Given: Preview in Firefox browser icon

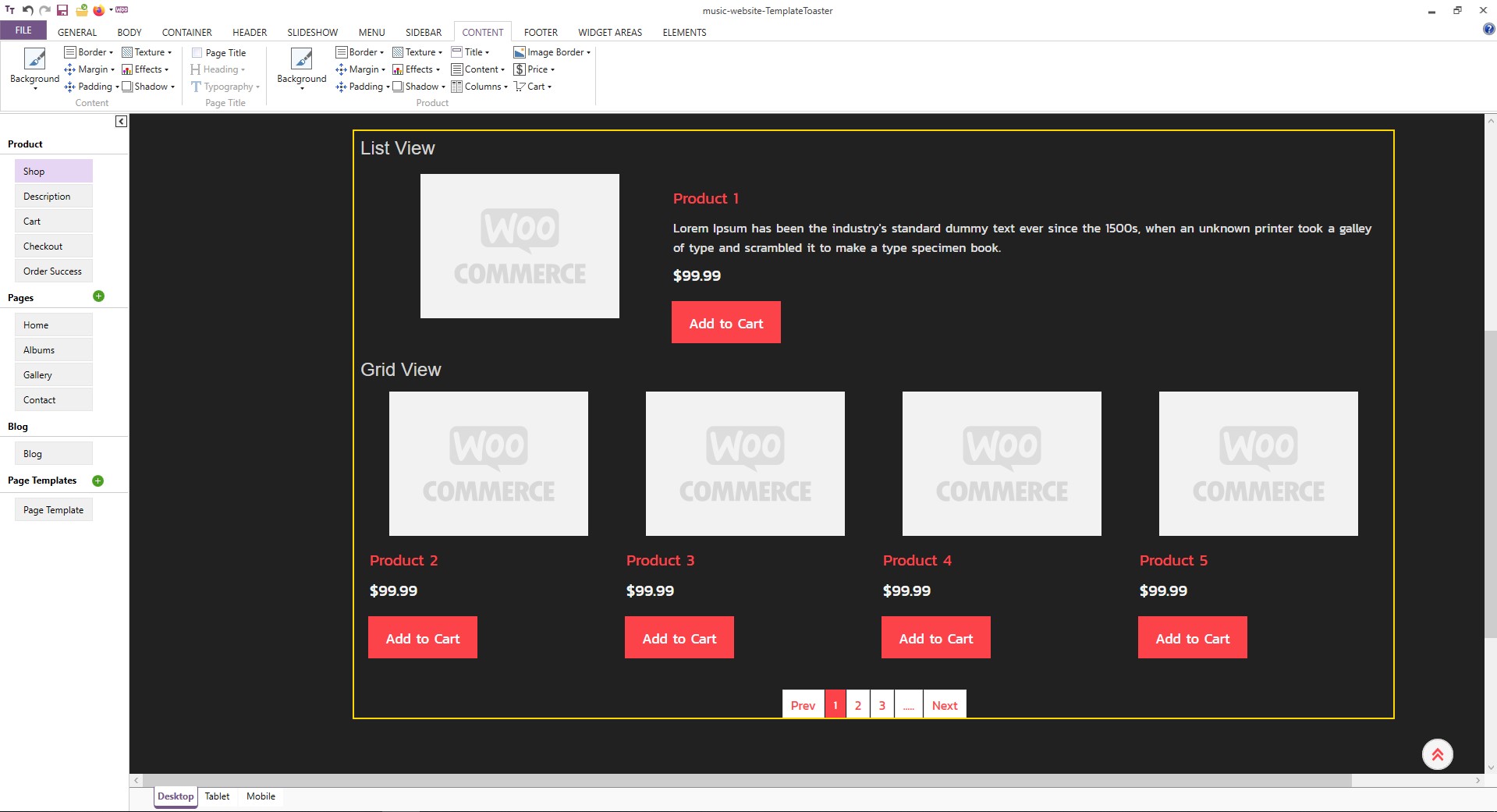Looking at the screenshot, I should point(98,10).
